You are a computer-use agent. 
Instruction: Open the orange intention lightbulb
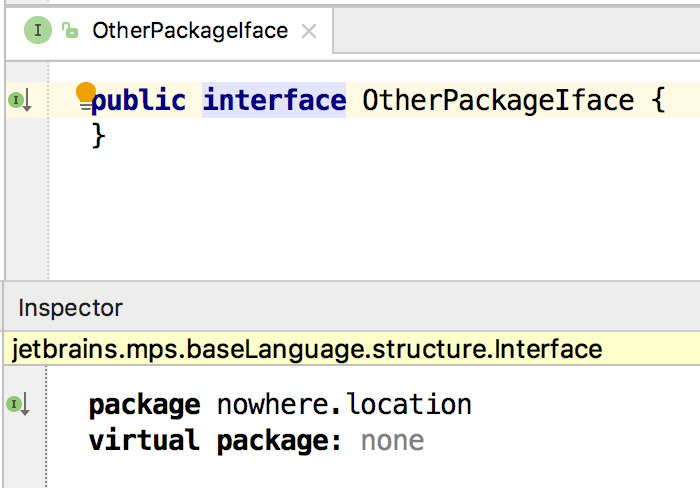(x=86, y=93)
